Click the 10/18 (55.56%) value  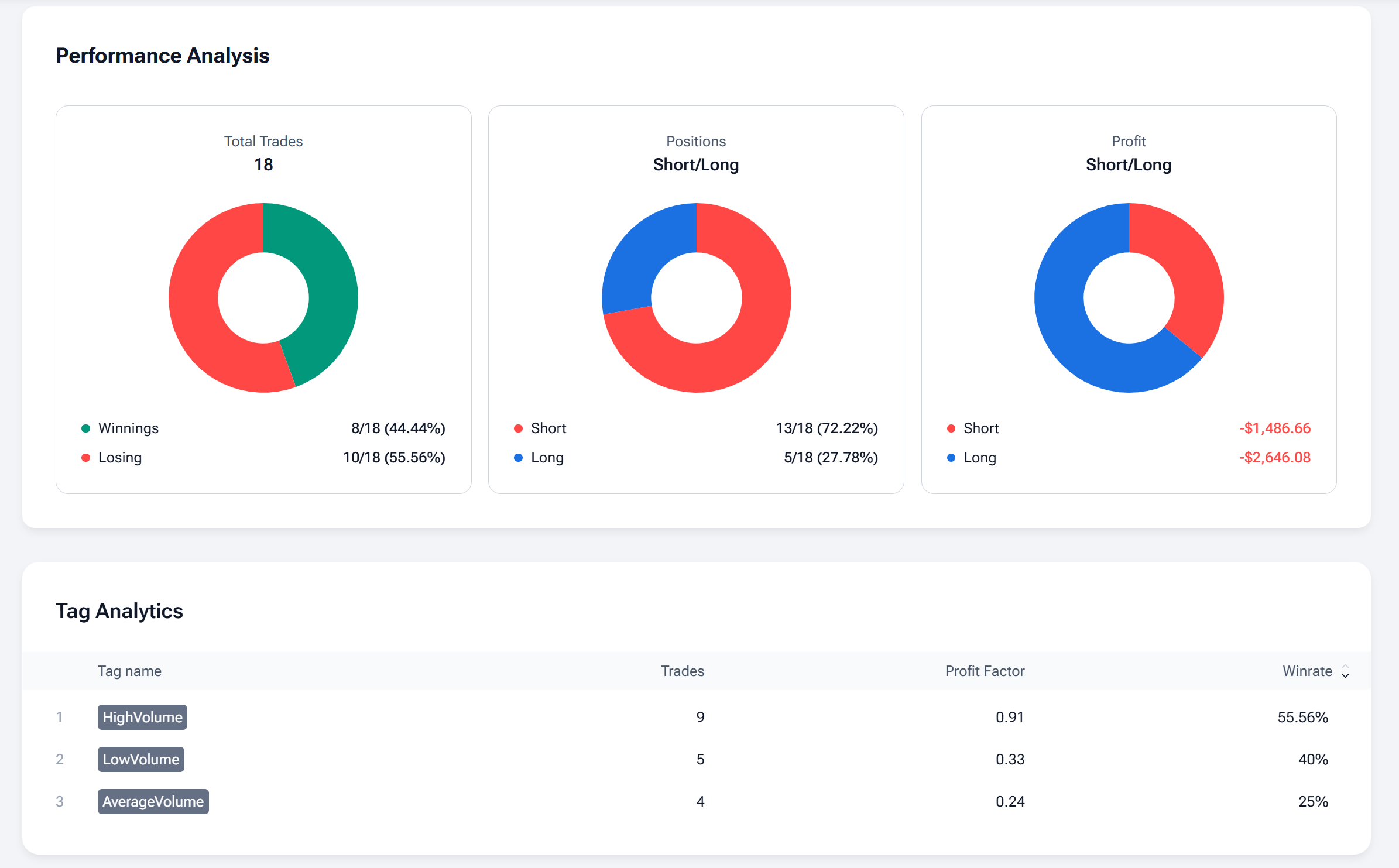point(394,458)
